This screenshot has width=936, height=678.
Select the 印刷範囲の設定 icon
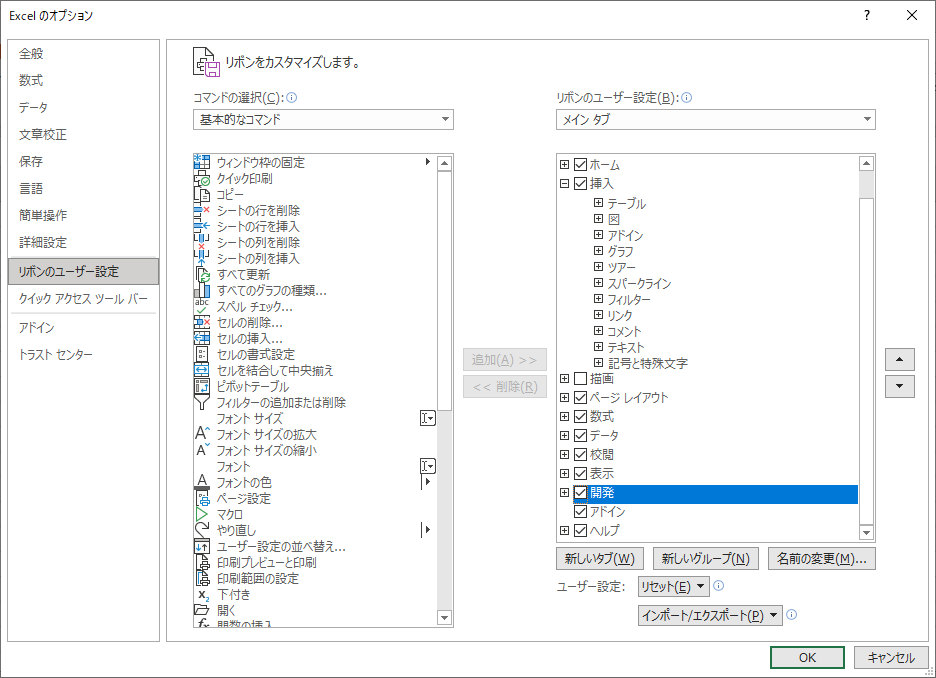202,578
